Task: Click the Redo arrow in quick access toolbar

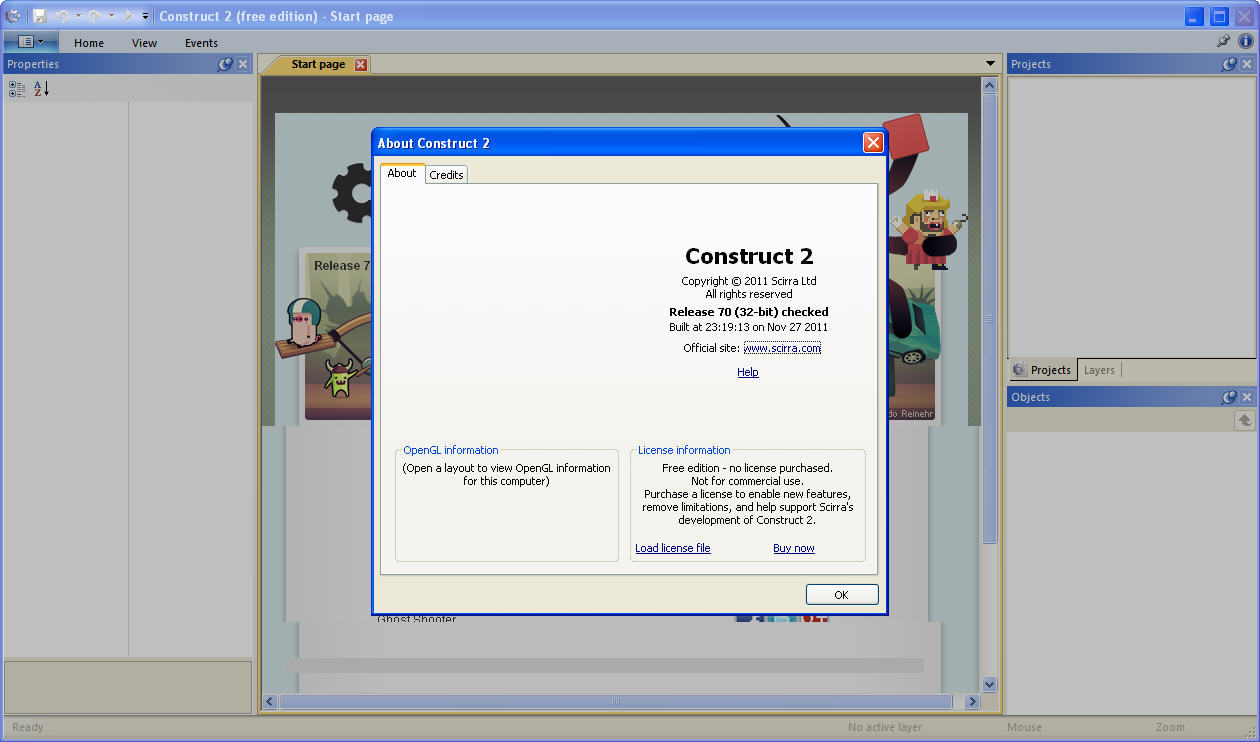Action: click(95, 16)
